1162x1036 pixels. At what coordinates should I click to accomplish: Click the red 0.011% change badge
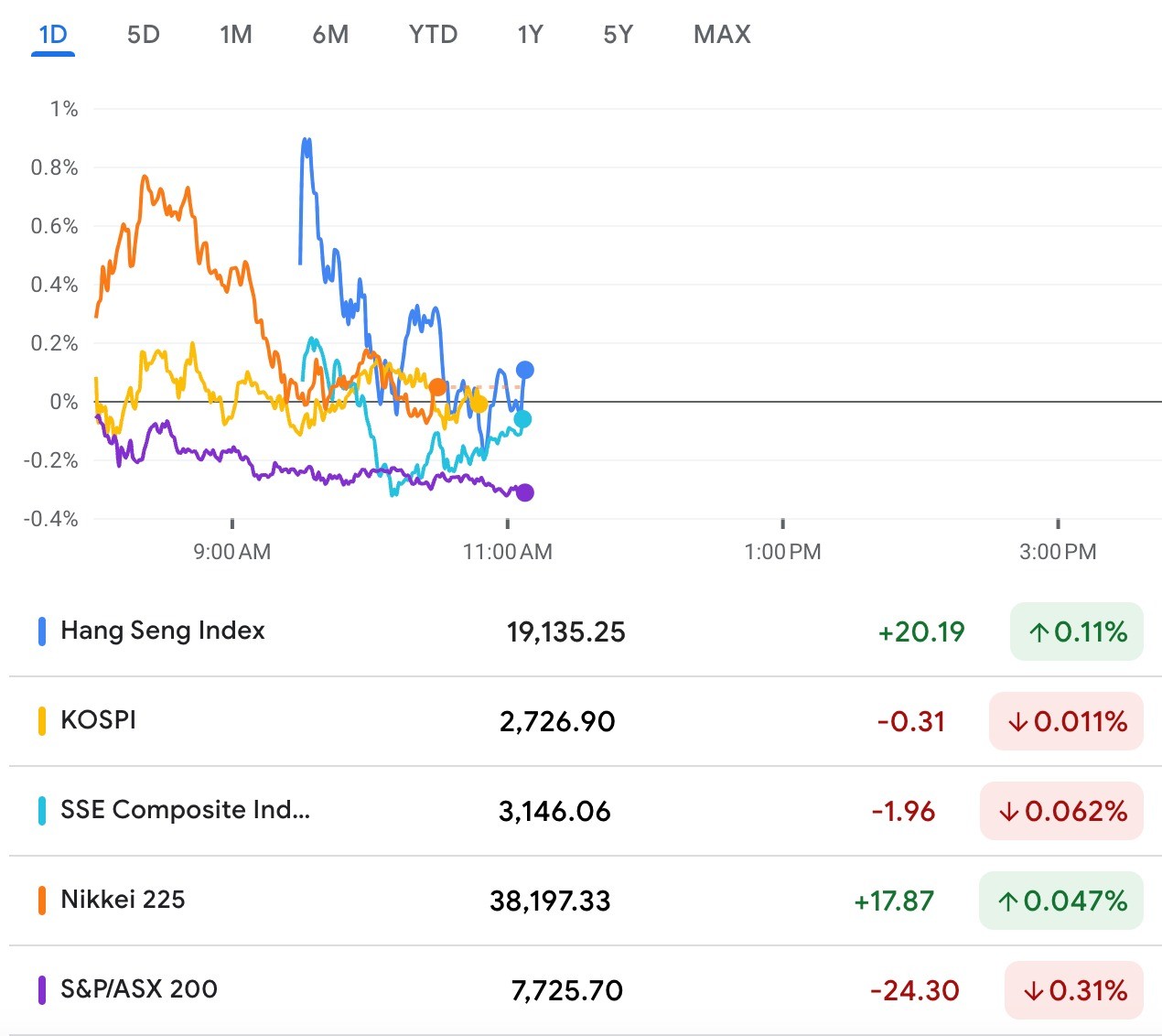(x=1067, y=721)
